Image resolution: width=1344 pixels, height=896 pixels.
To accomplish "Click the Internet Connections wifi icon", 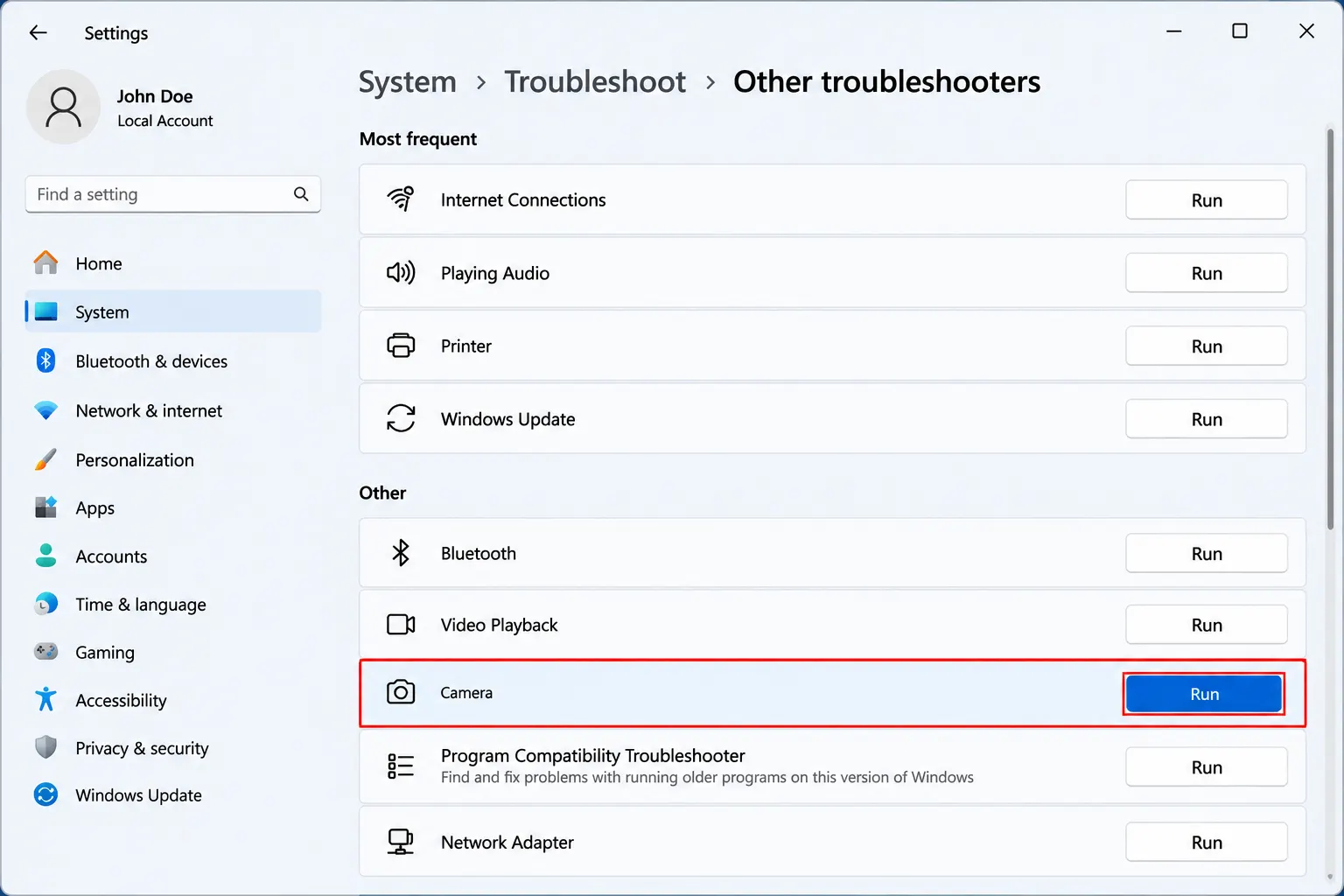I will 401,199.
